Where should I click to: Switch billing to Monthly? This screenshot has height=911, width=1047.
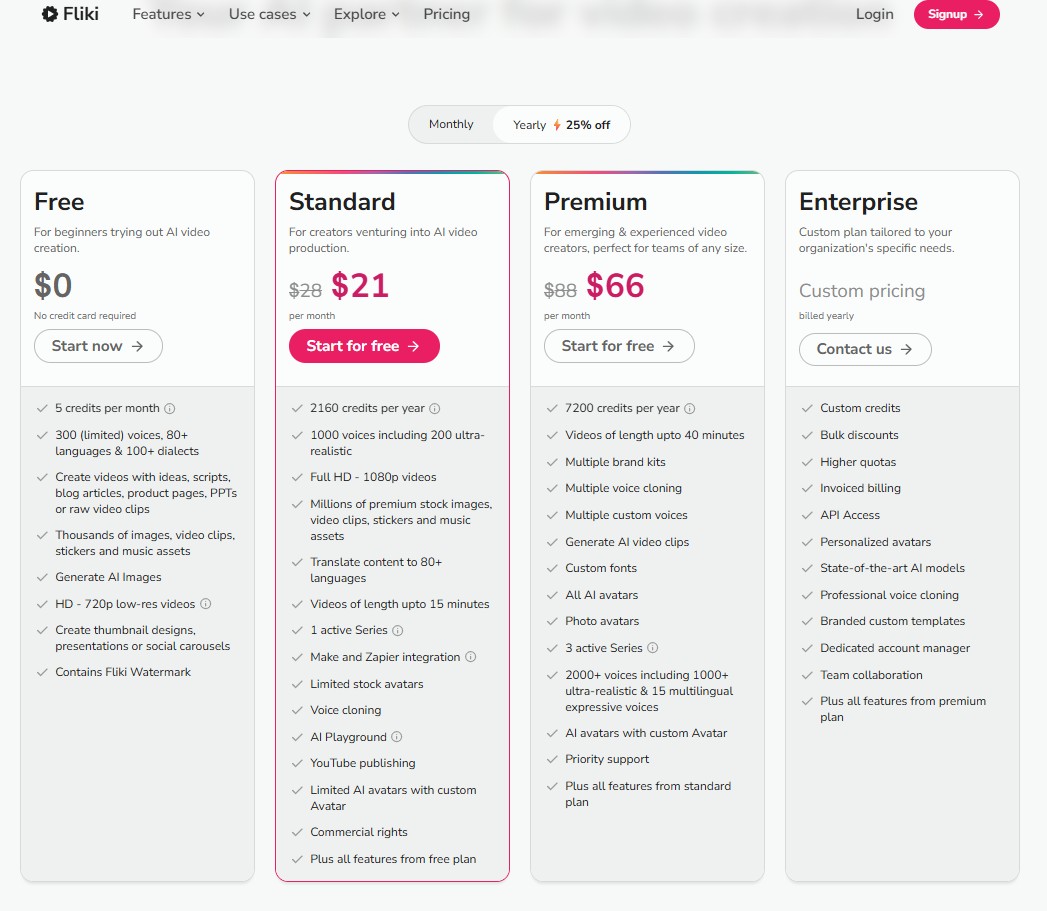click(451, 124)
